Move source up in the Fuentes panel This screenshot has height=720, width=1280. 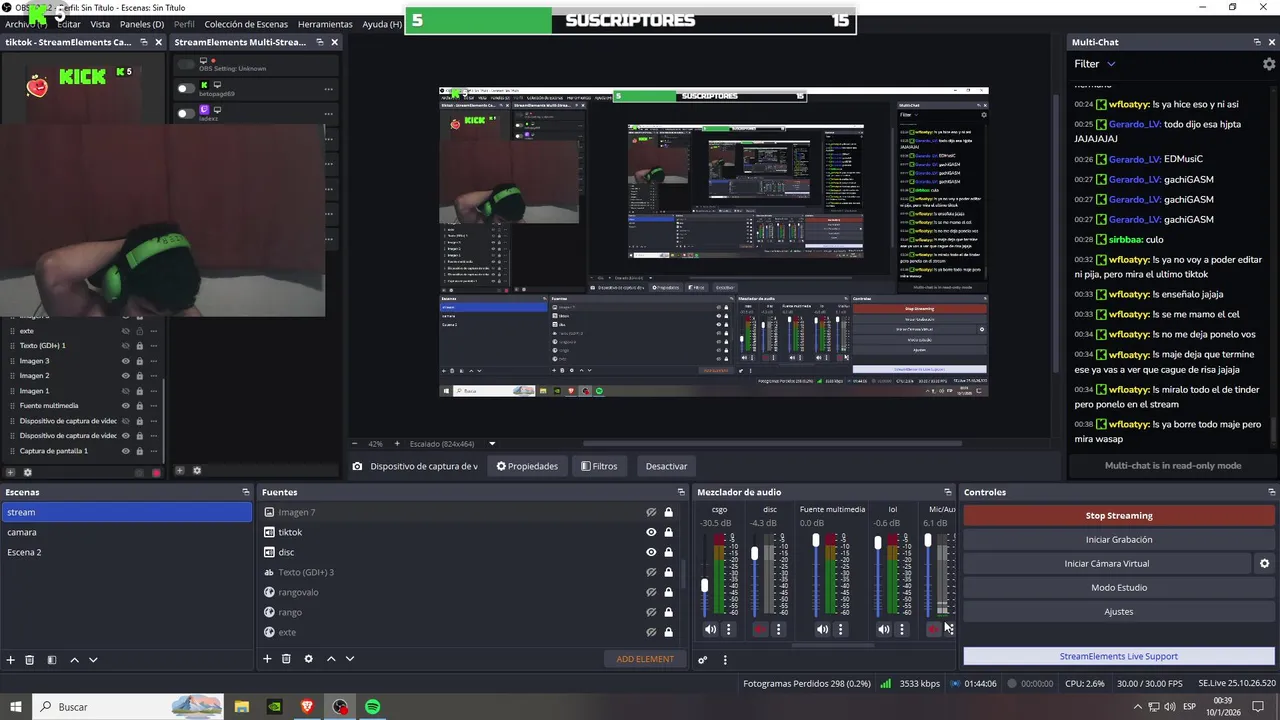point(331,658)
